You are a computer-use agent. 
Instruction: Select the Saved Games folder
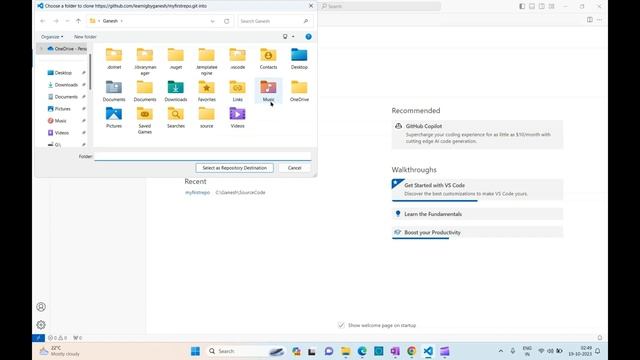(145, 120)
